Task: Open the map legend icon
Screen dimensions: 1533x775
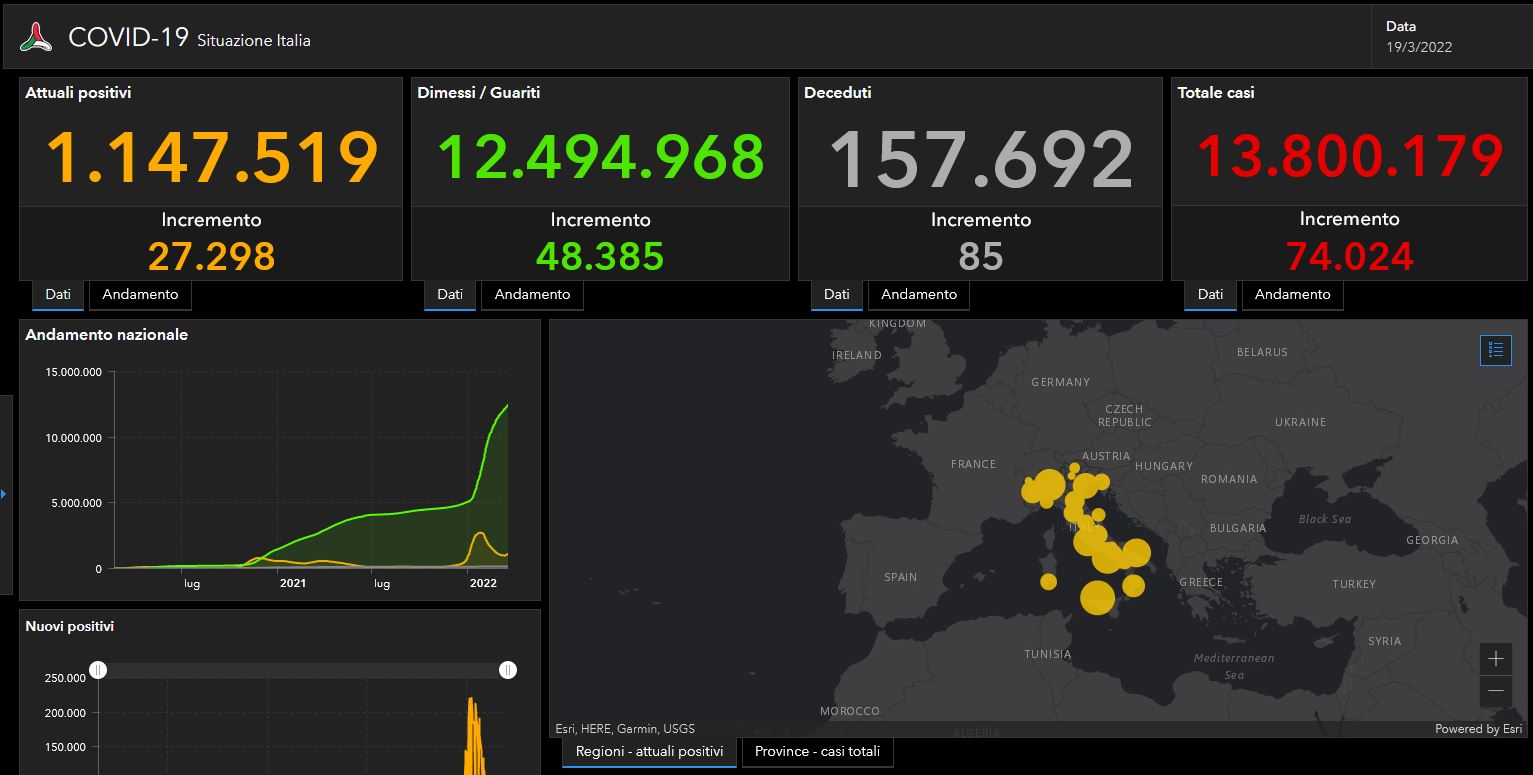Action: tap(1495, 350)
